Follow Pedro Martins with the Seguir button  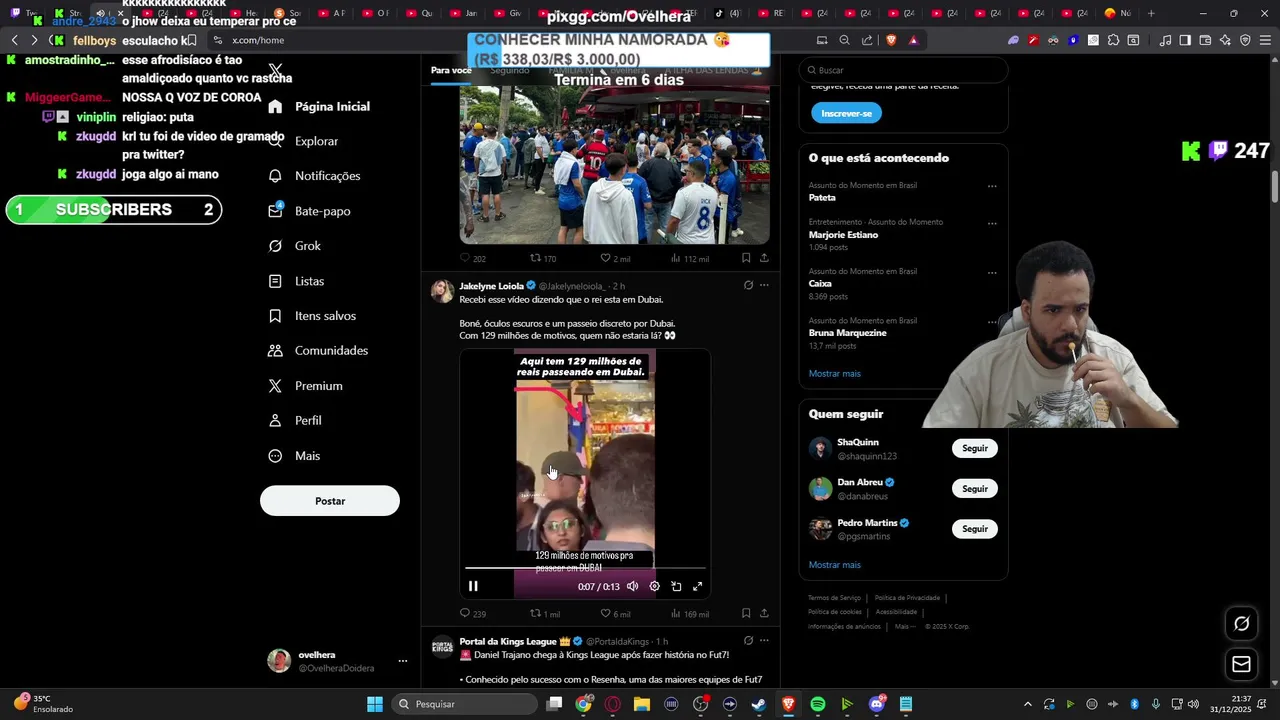[x=974, y=529]
